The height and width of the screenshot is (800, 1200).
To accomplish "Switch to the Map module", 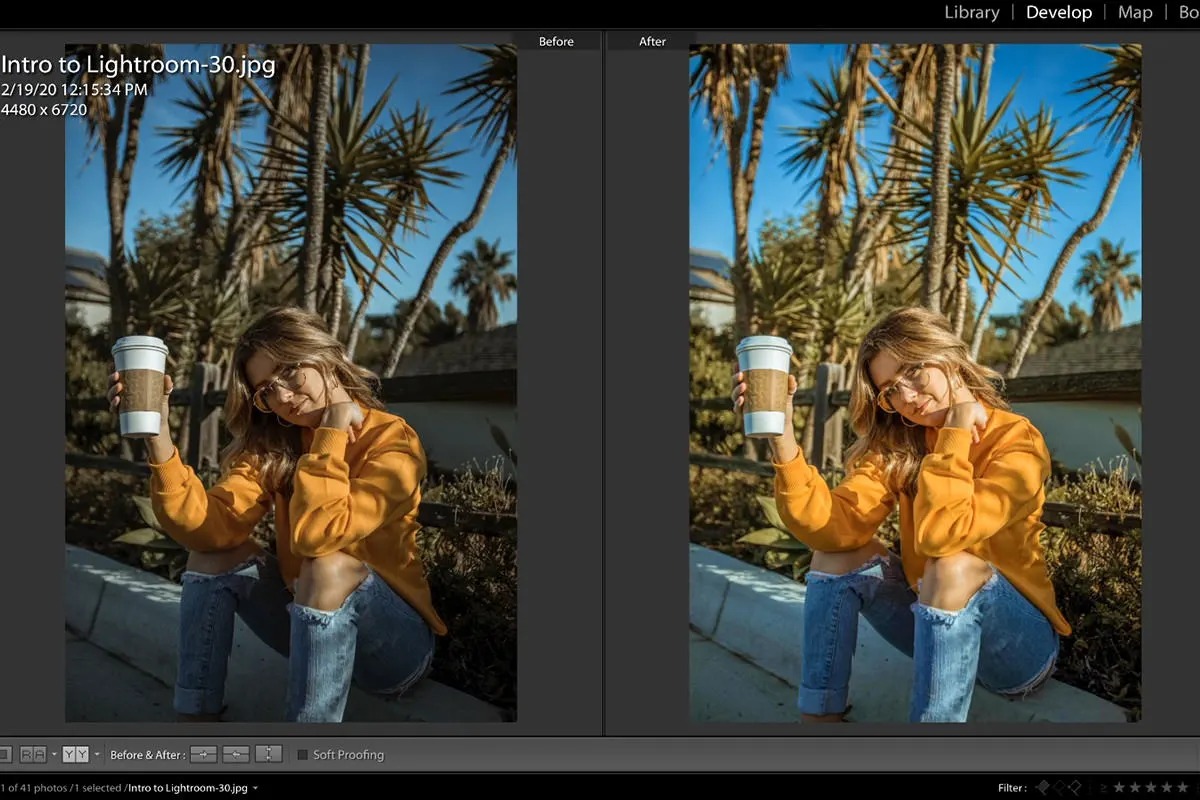I will click(x=1135, y=12).
